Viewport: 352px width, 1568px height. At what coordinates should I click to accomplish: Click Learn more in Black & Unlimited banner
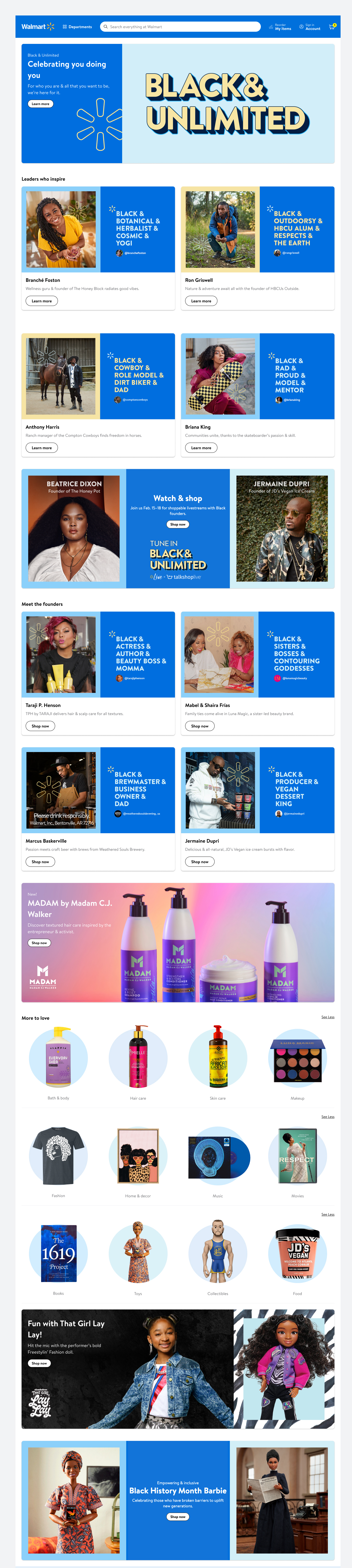click(x=40, y=104)
